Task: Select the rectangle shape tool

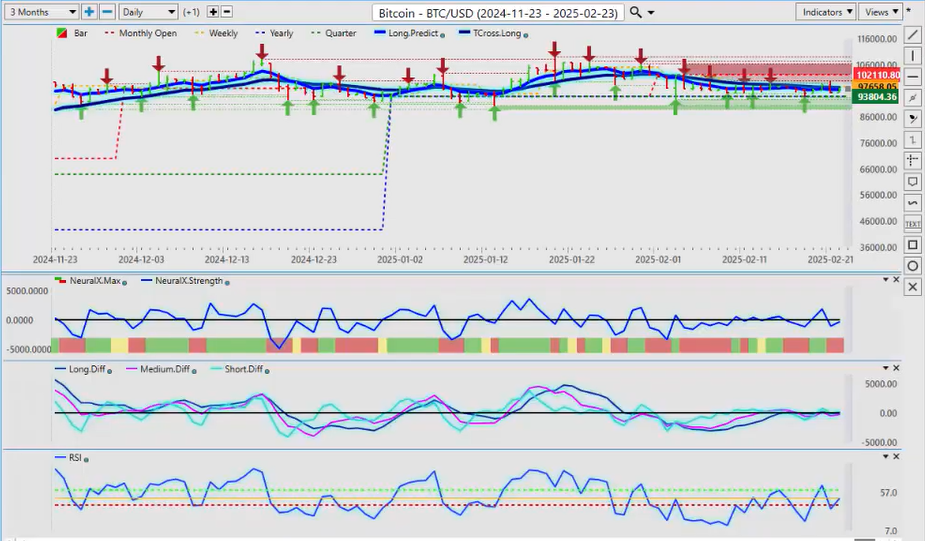Action: (x=913, y=245)
